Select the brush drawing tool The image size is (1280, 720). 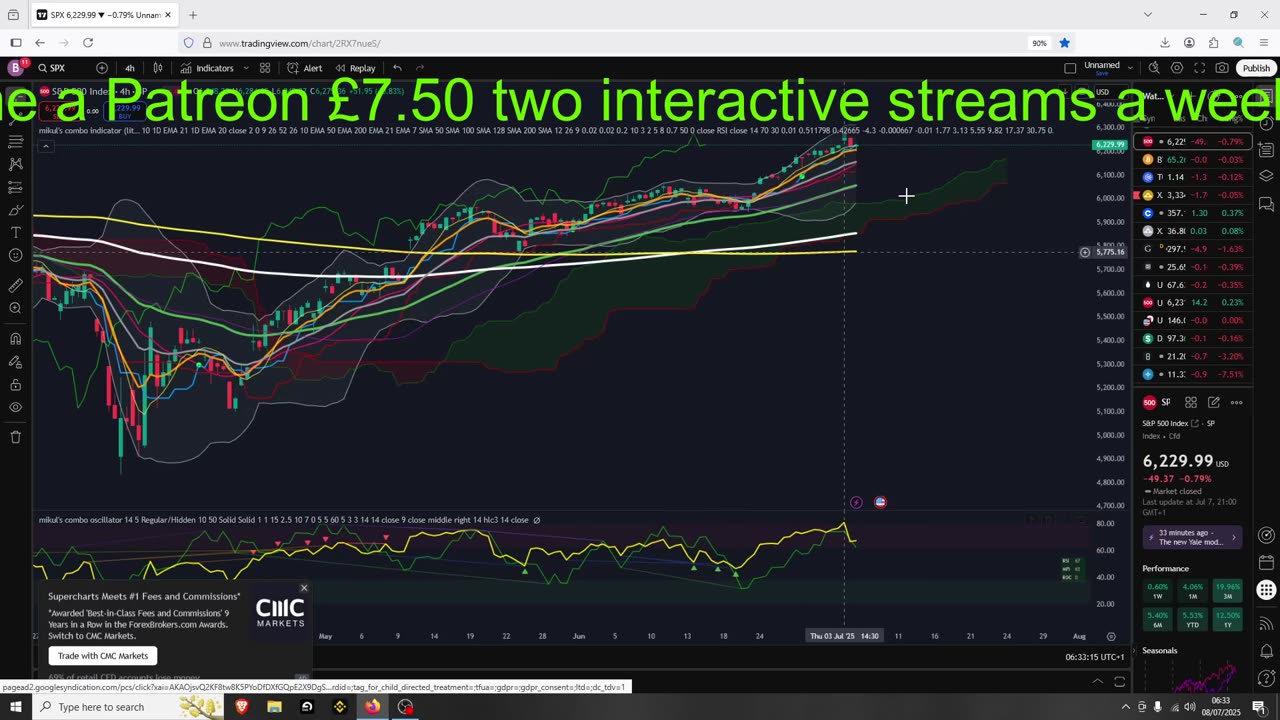tap(15, 210)
